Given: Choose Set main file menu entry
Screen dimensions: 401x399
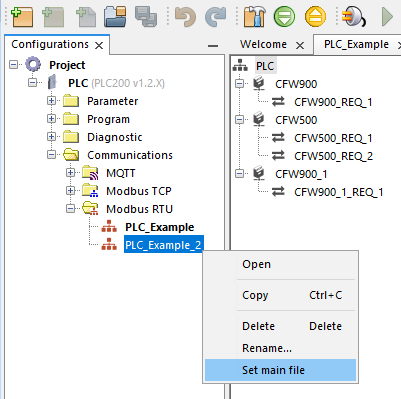Looking at the screenshot, I should (280, 370).
